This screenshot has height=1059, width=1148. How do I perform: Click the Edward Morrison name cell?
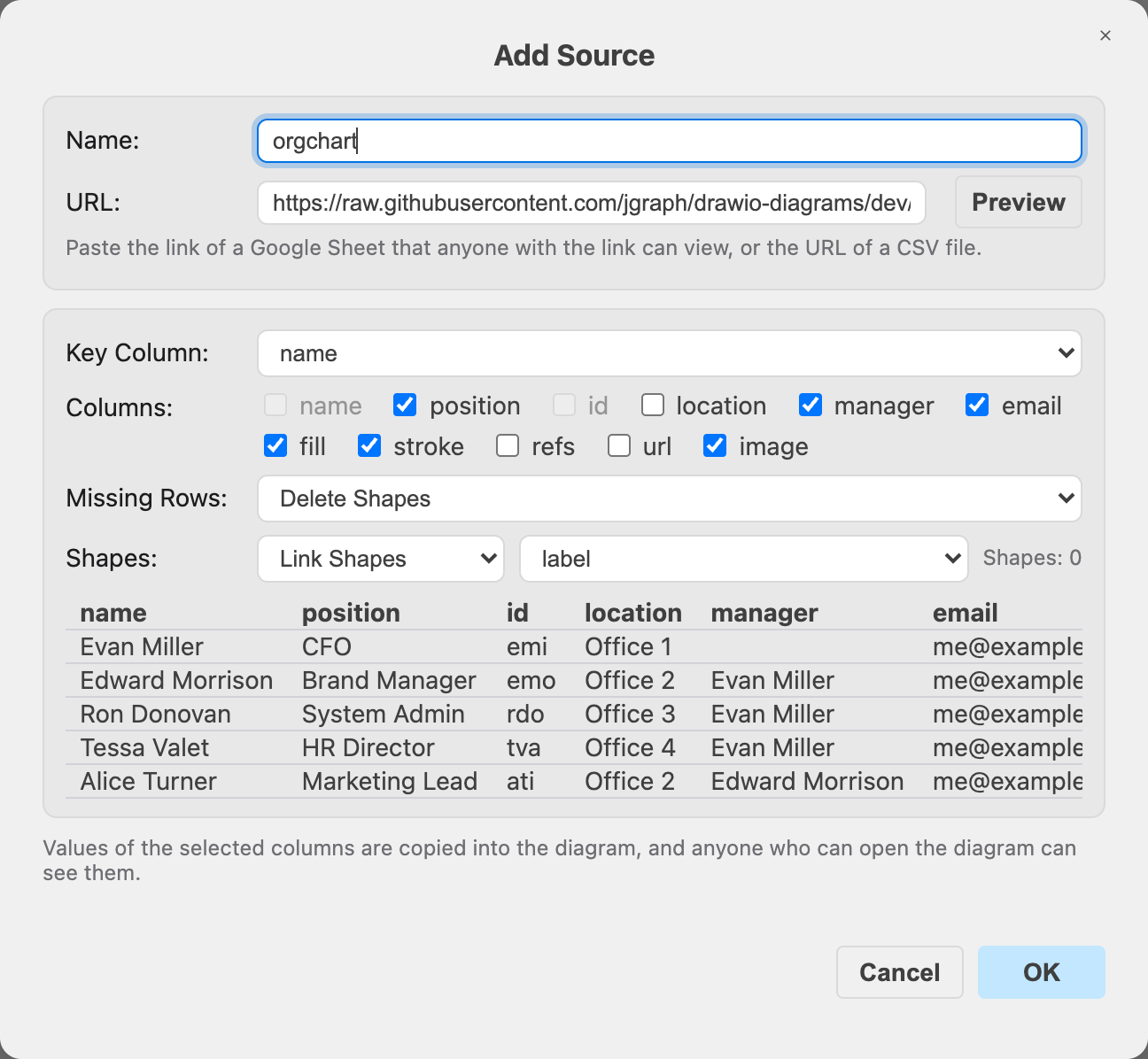point(176,681)
